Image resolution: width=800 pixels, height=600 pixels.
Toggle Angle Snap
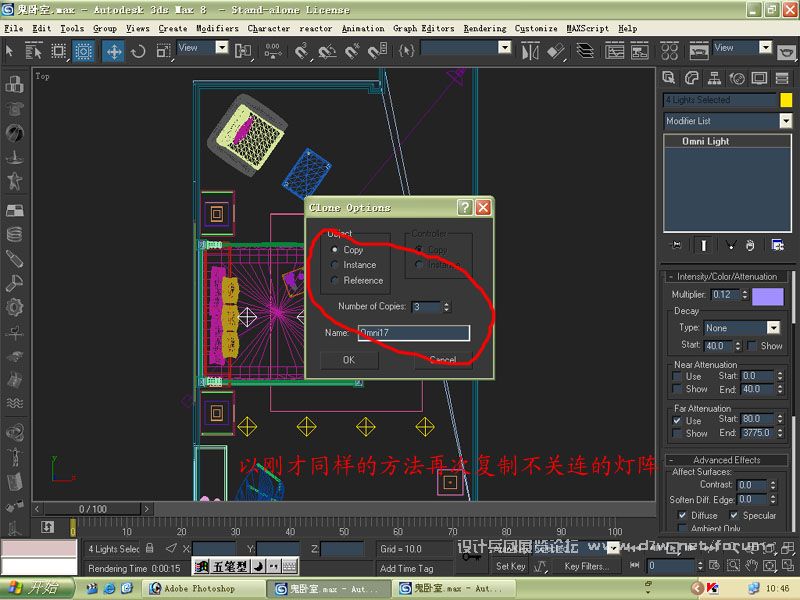[x=327, y=52]
